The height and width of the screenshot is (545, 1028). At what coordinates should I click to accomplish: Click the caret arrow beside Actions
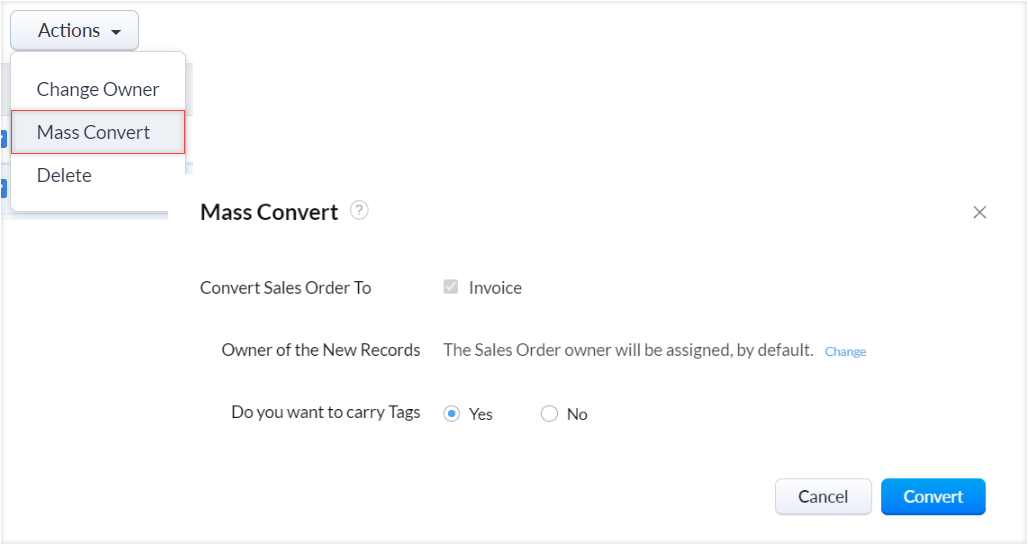click(117, 33)
